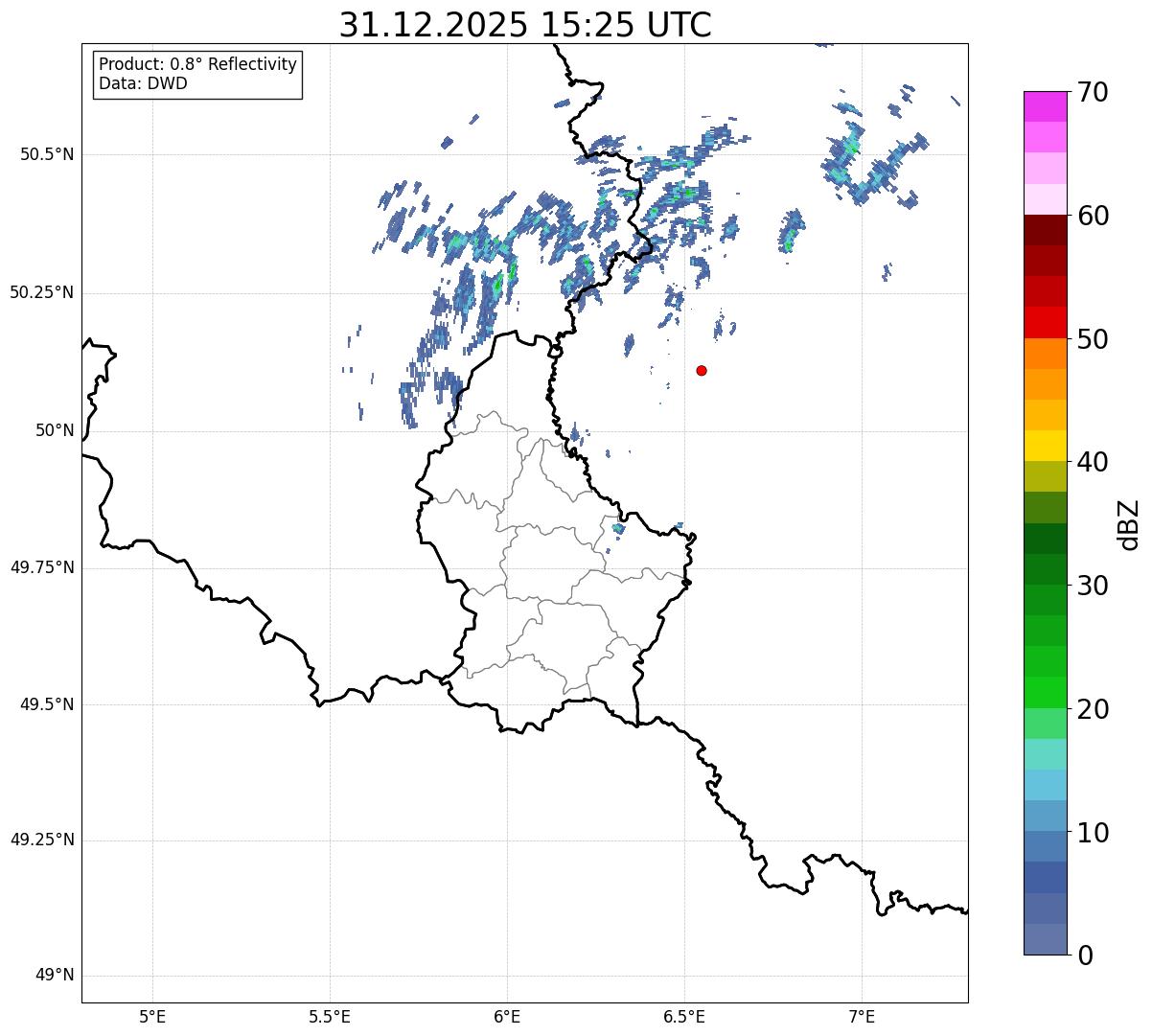The width and height of the screenshot is (1152, 1036).
Task: Pick the yellow swatch just above 40
Action: [x=1045, y=446]
